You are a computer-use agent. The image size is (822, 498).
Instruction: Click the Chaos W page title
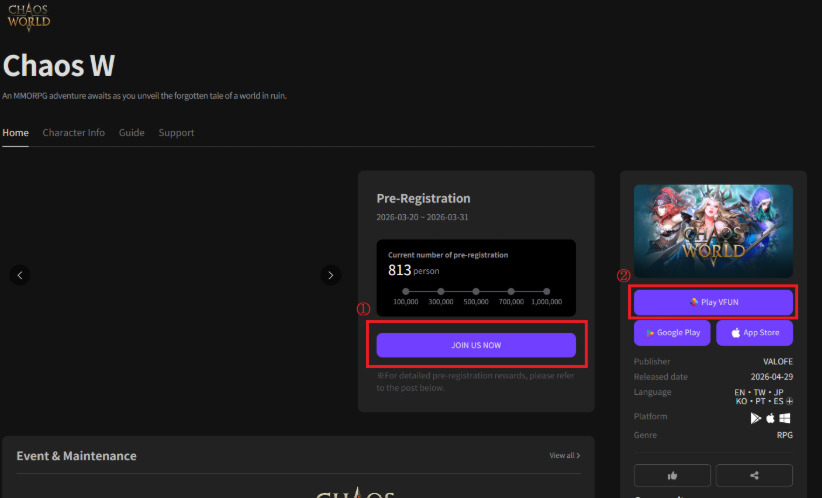(59, 66)
